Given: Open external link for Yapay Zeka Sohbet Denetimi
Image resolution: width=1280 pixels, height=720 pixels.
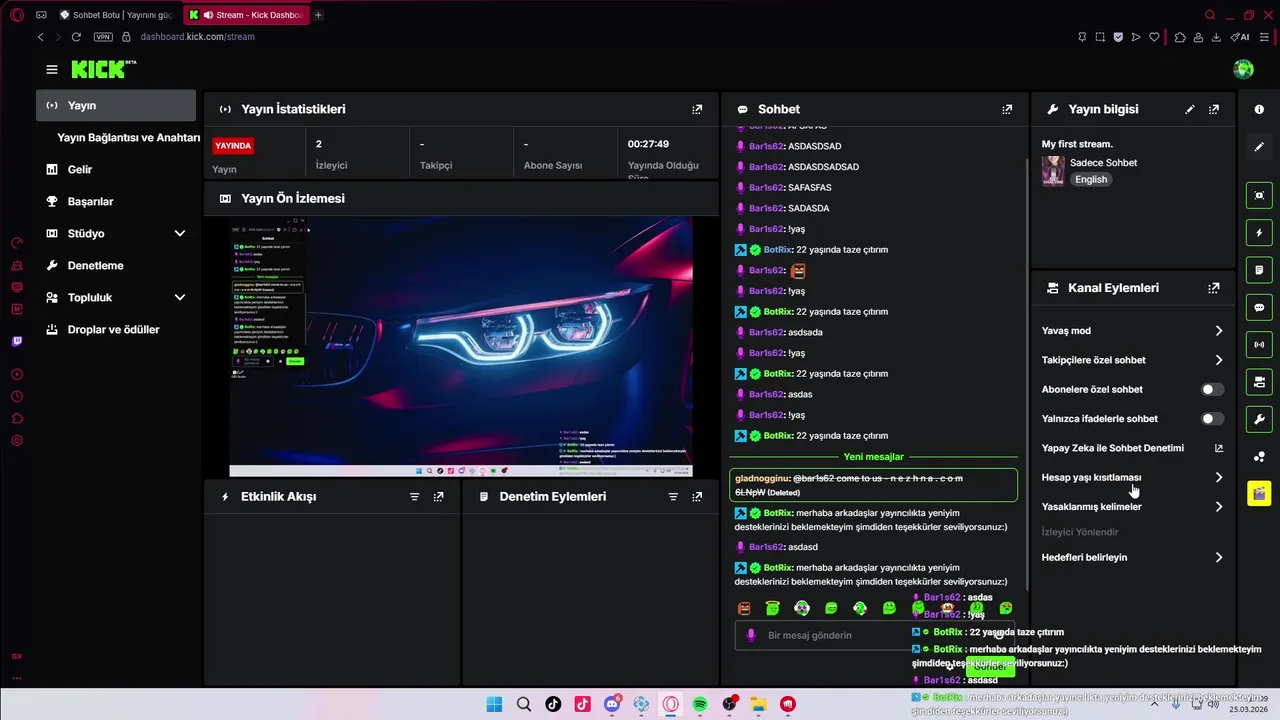Looking at the screenshot, I should pos(1219,448).
